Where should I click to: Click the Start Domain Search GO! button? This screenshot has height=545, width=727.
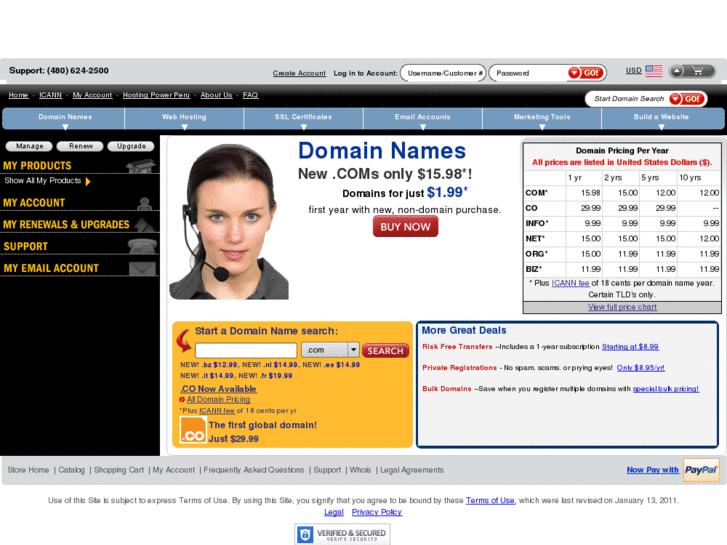pyautogui.click(x=687, y=99)
